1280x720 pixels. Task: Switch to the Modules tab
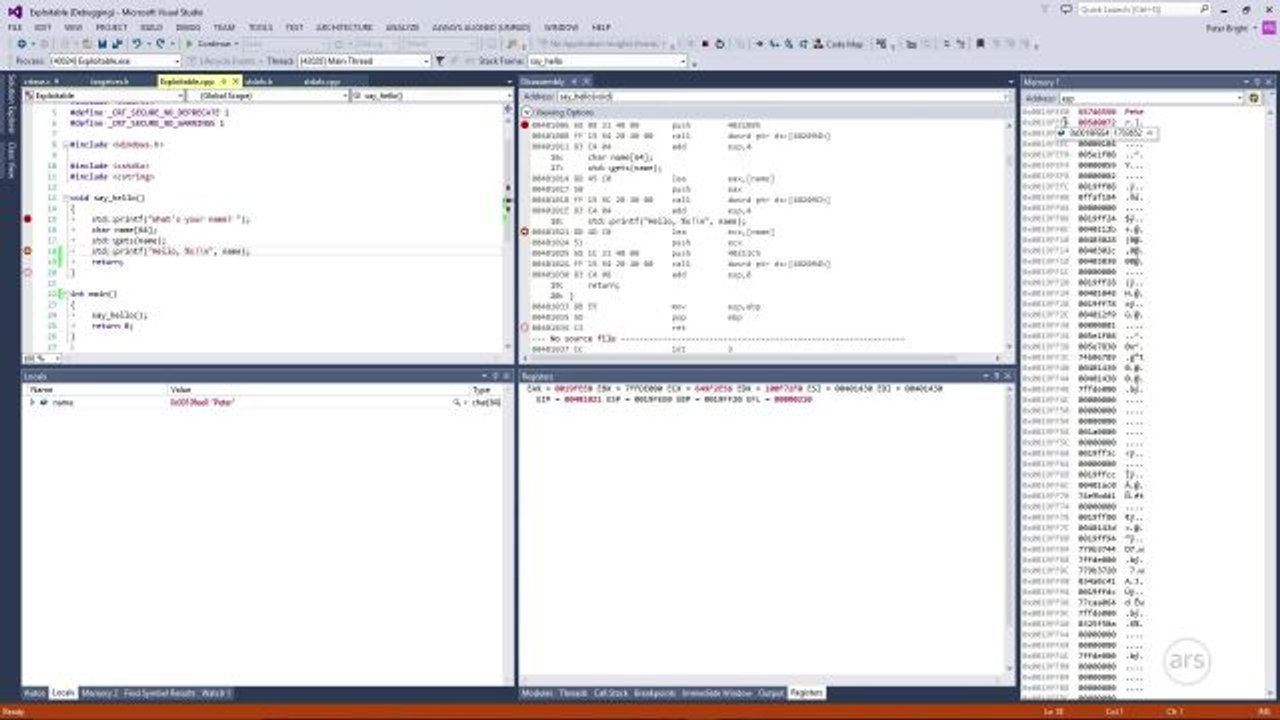537,693
